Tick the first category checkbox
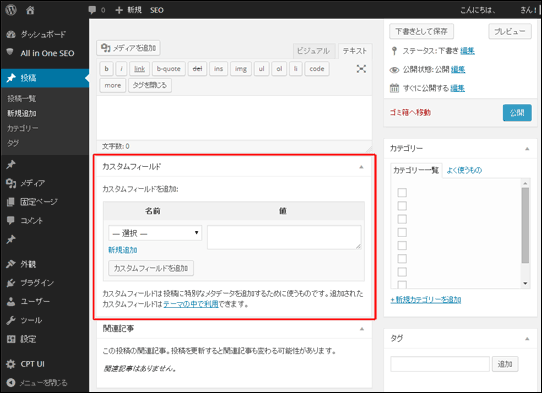The image size is (542, 393). (x=402, y=193)
